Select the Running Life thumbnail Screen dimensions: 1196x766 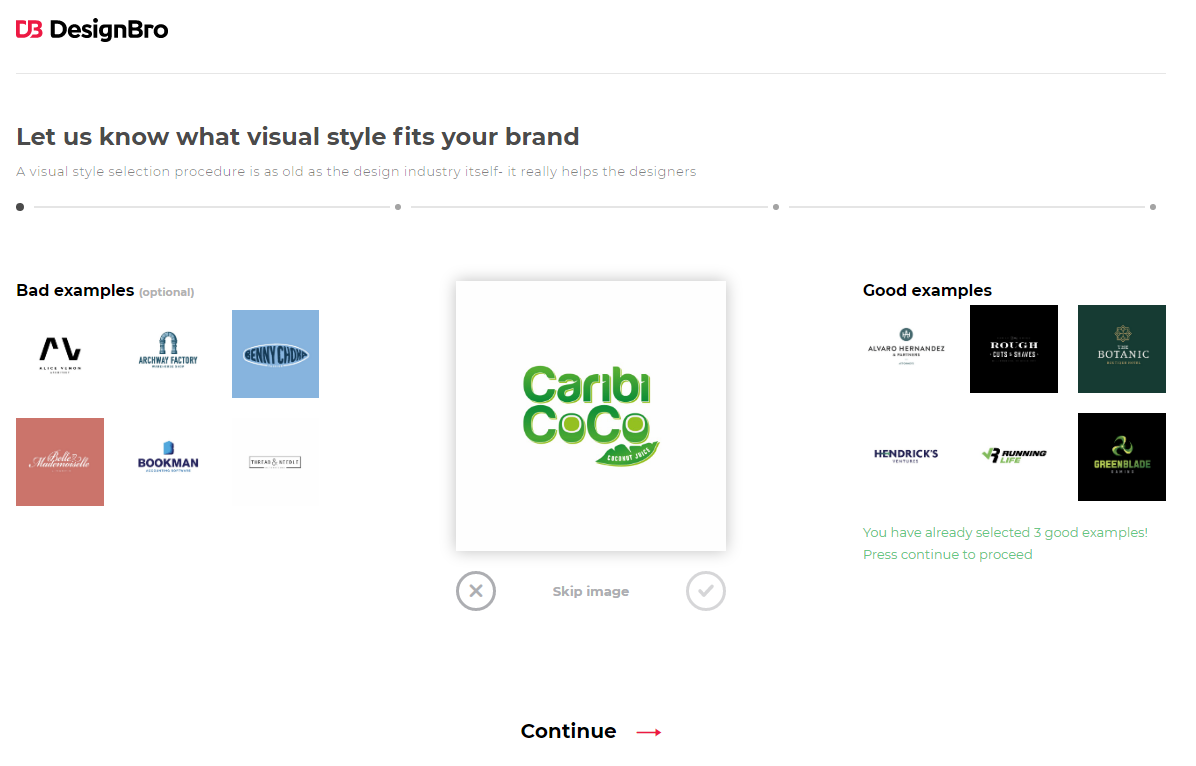point(1014,457)
